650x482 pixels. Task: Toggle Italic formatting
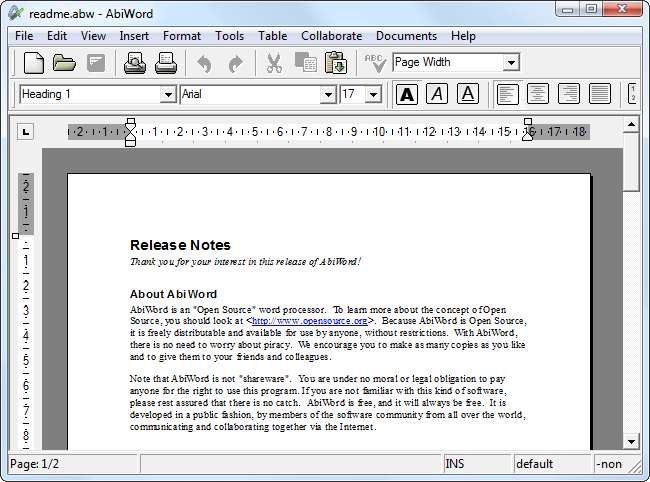click(437, 94)
